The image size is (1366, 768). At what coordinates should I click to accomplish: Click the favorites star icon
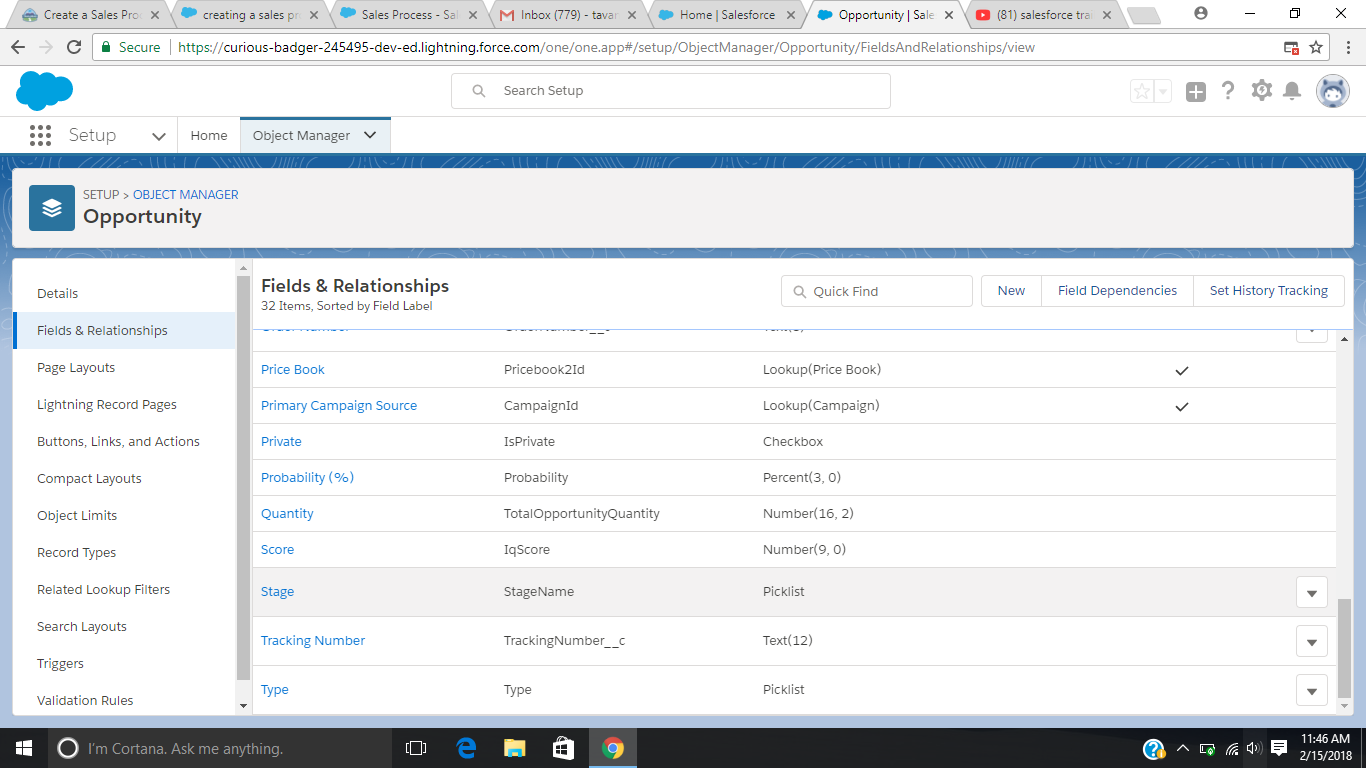pyautogui.click(x=1142, y=91)
